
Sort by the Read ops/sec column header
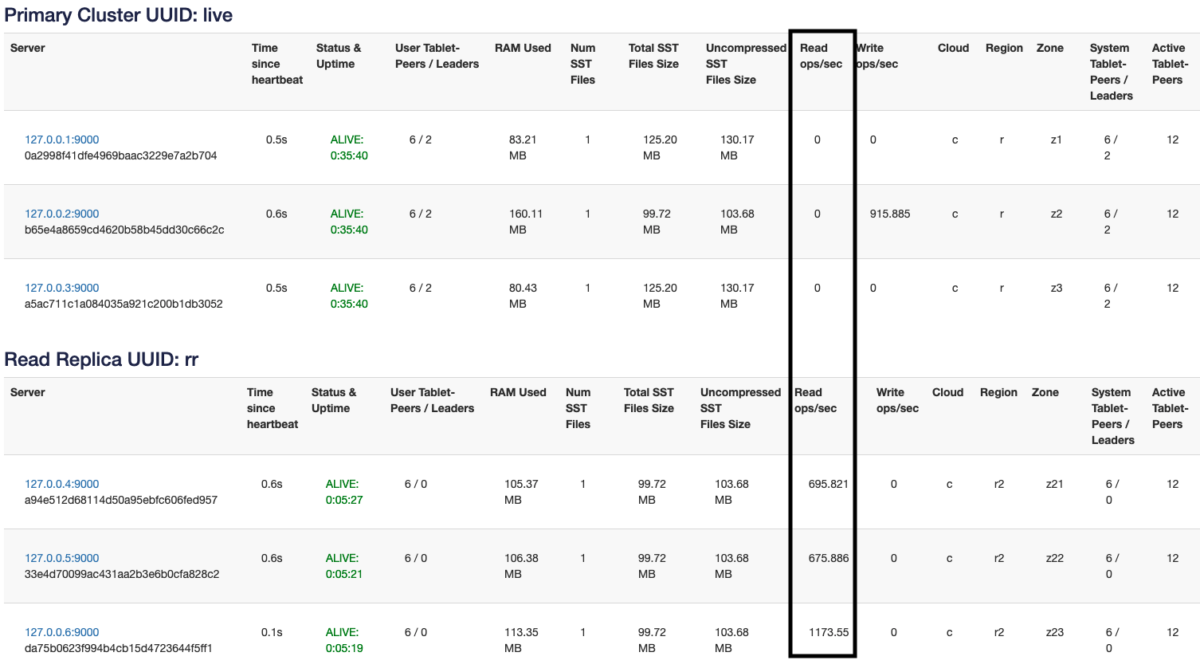click(820, 53)
